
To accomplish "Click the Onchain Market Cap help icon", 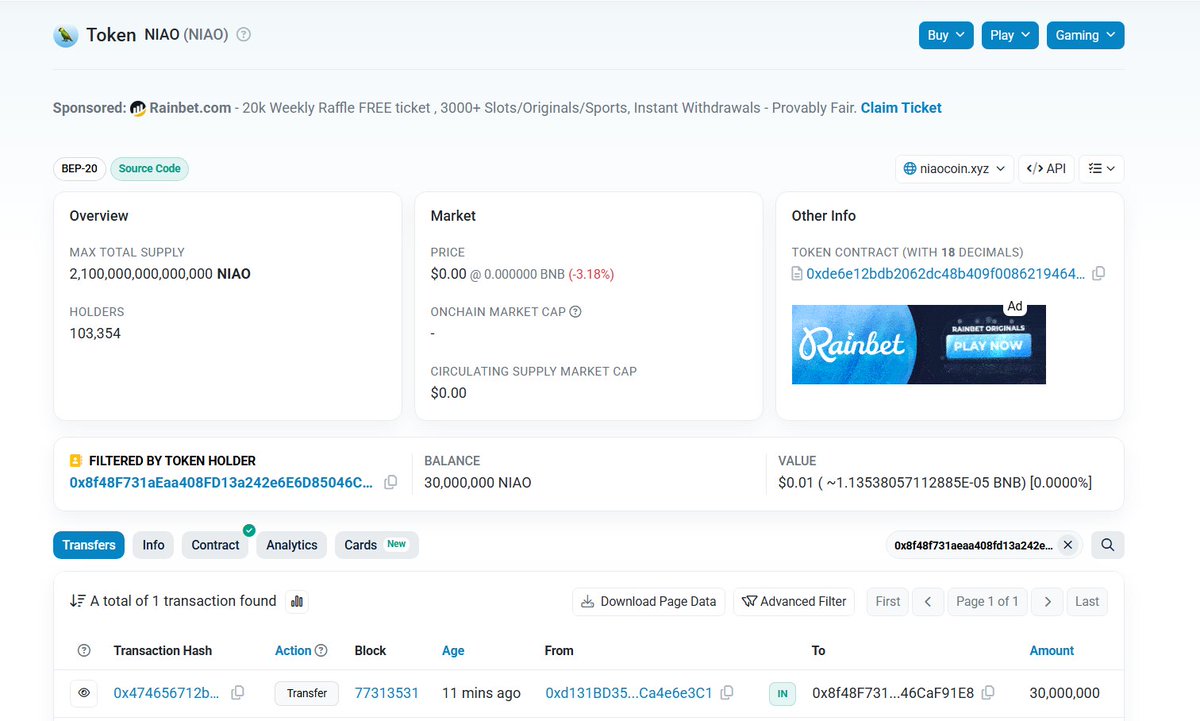I will [575, 312].
